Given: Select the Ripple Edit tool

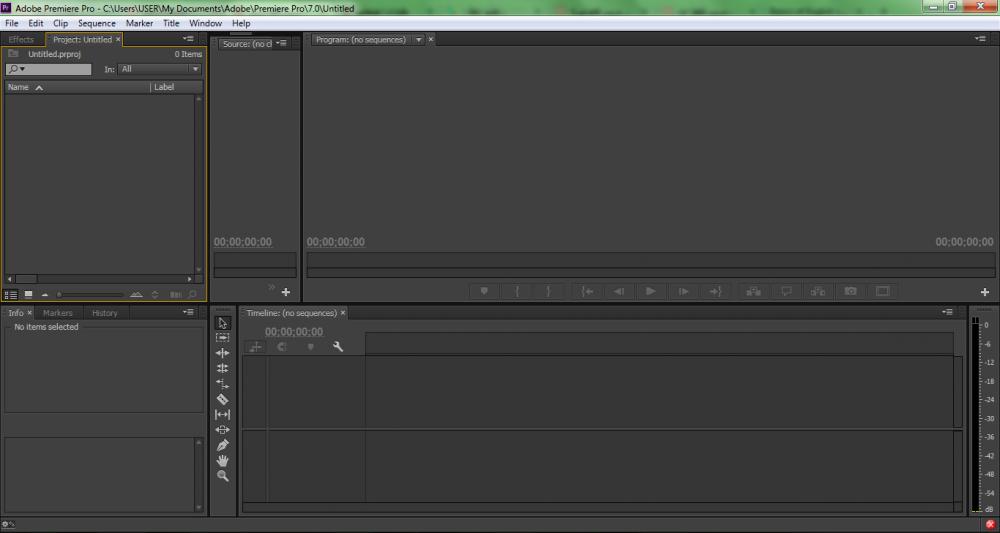Looking at the screenshot, I should pos(222,353).
